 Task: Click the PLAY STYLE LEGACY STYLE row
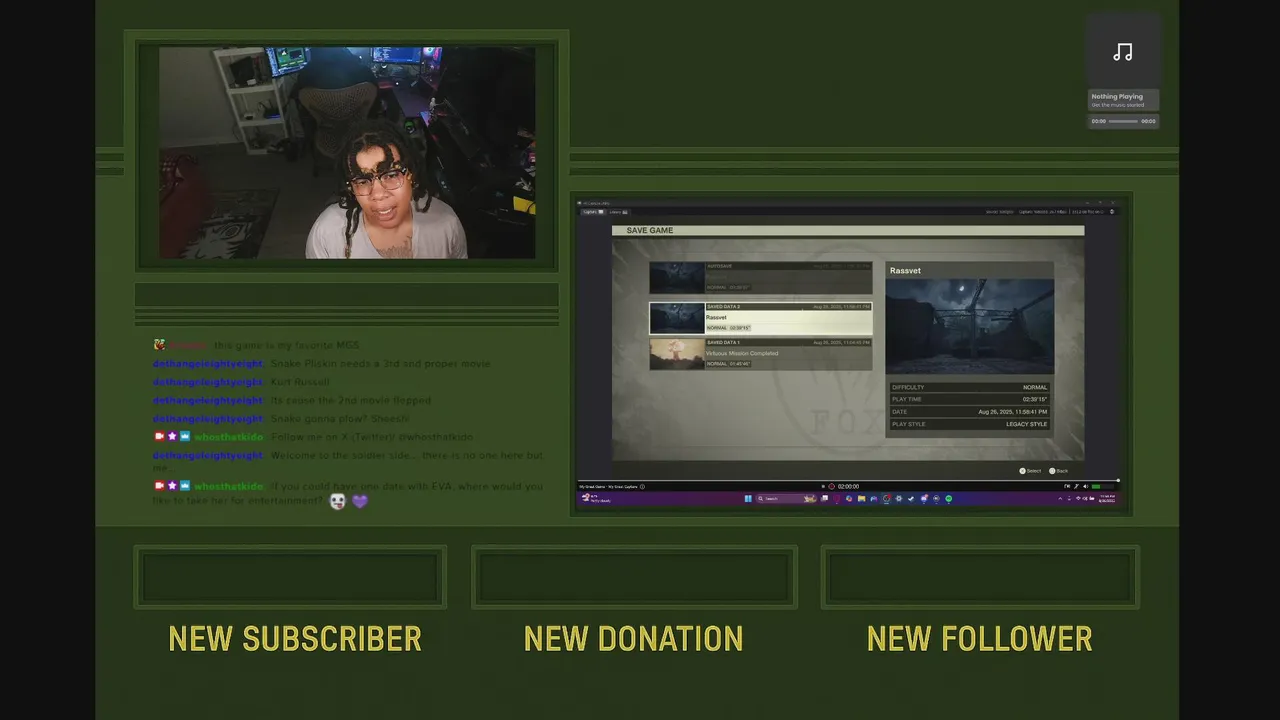click(x=969, y=424)
